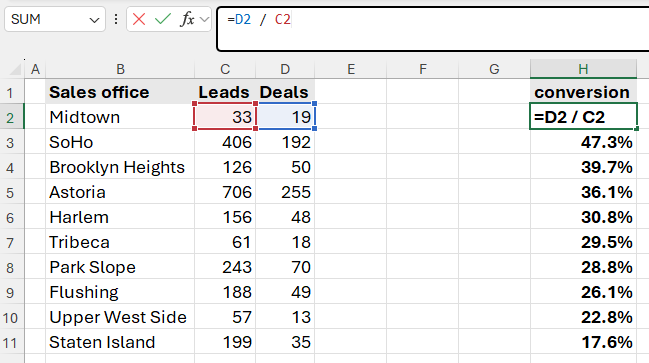Select all cells via the corner triangle
The width and height of the screenshot is (649, 363).
click(x=15, y=69)
